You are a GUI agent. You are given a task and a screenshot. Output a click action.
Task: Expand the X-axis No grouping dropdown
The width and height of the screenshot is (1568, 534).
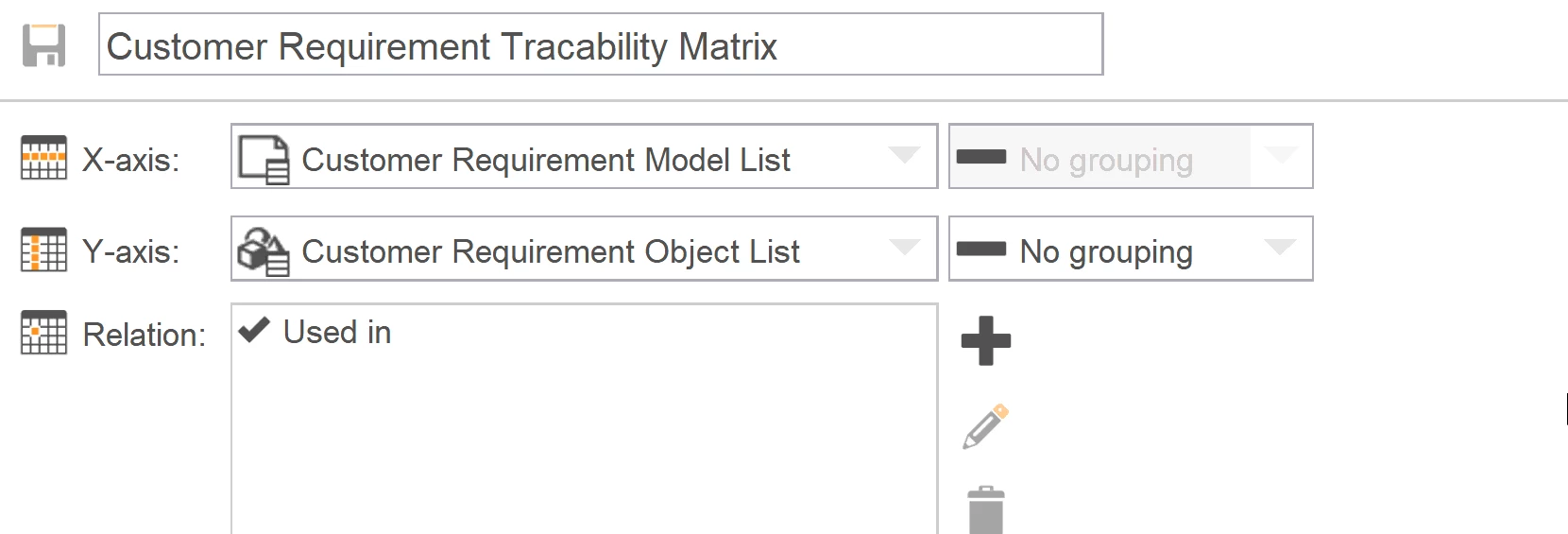[x=1280, y=155]
